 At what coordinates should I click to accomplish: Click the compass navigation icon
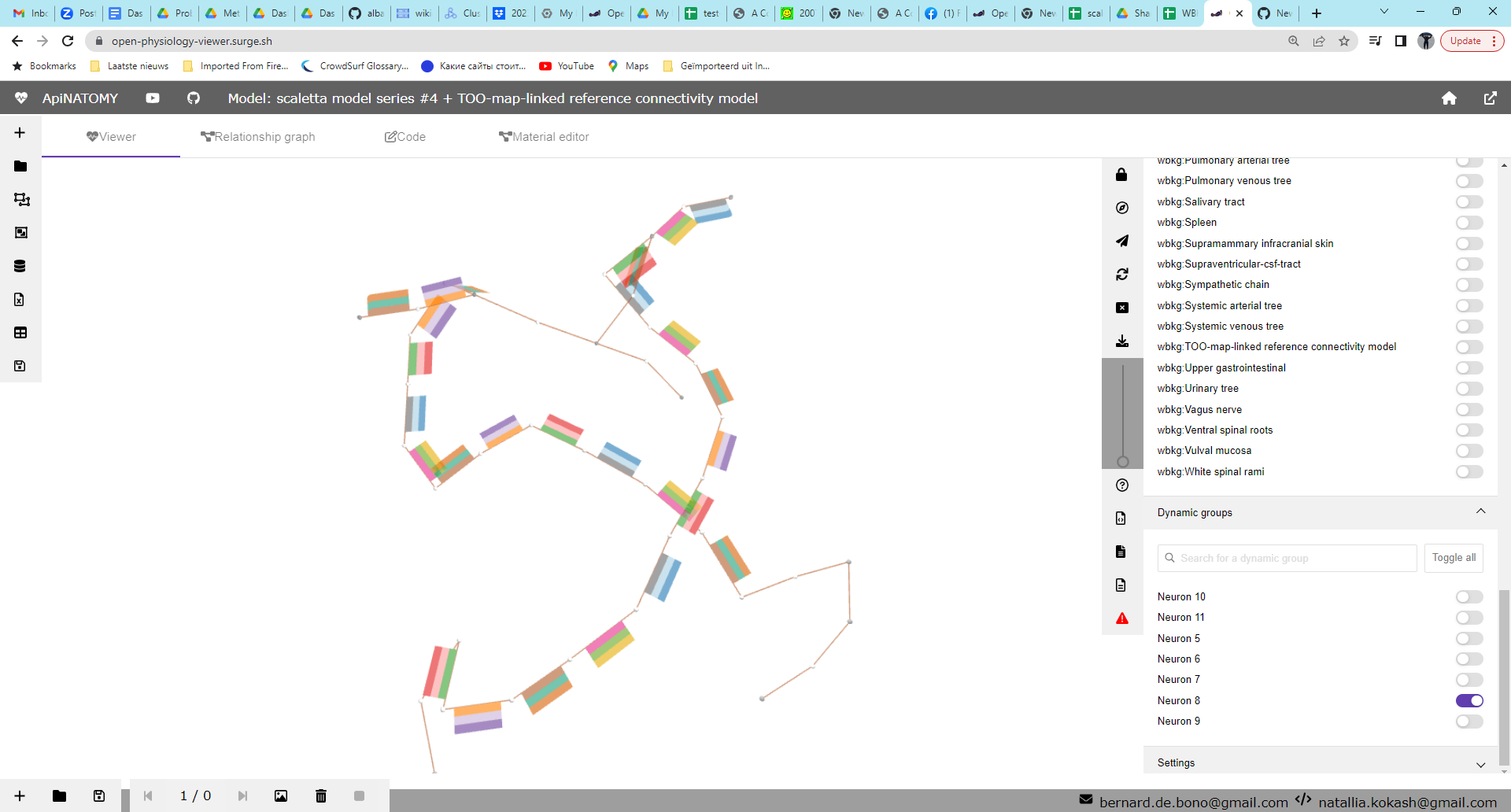pyautogui.click(x=1122, y=208)
